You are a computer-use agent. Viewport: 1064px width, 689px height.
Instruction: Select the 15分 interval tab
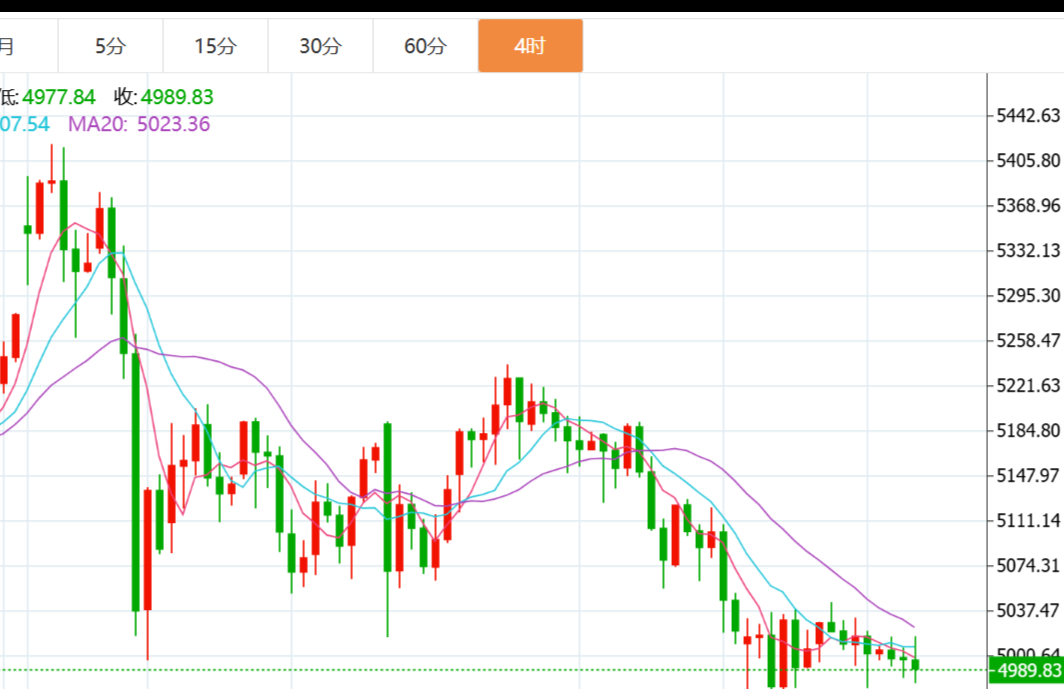(x=216, y=46)
